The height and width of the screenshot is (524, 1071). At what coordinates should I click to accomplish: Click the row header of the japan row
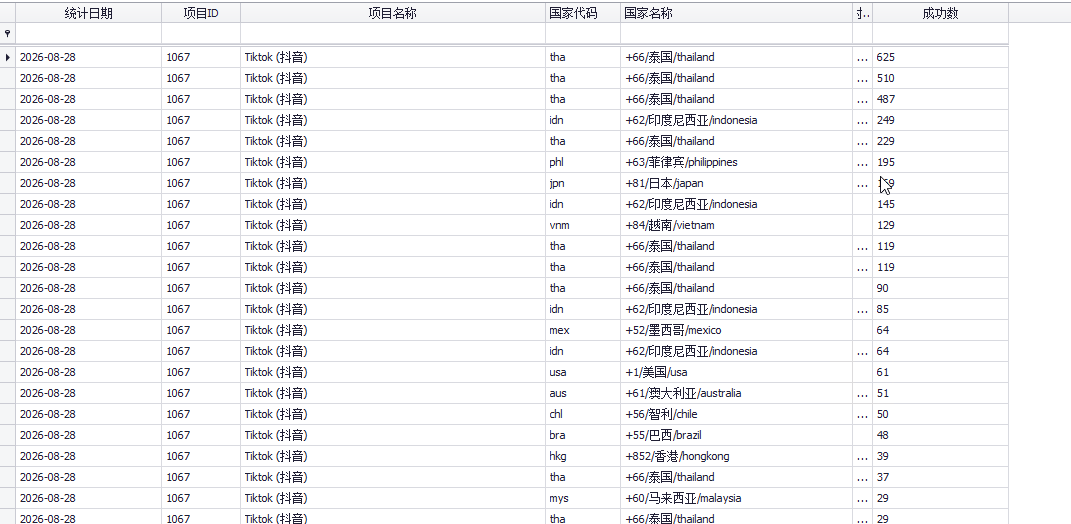pyautogui.click(x=8, y=183)
